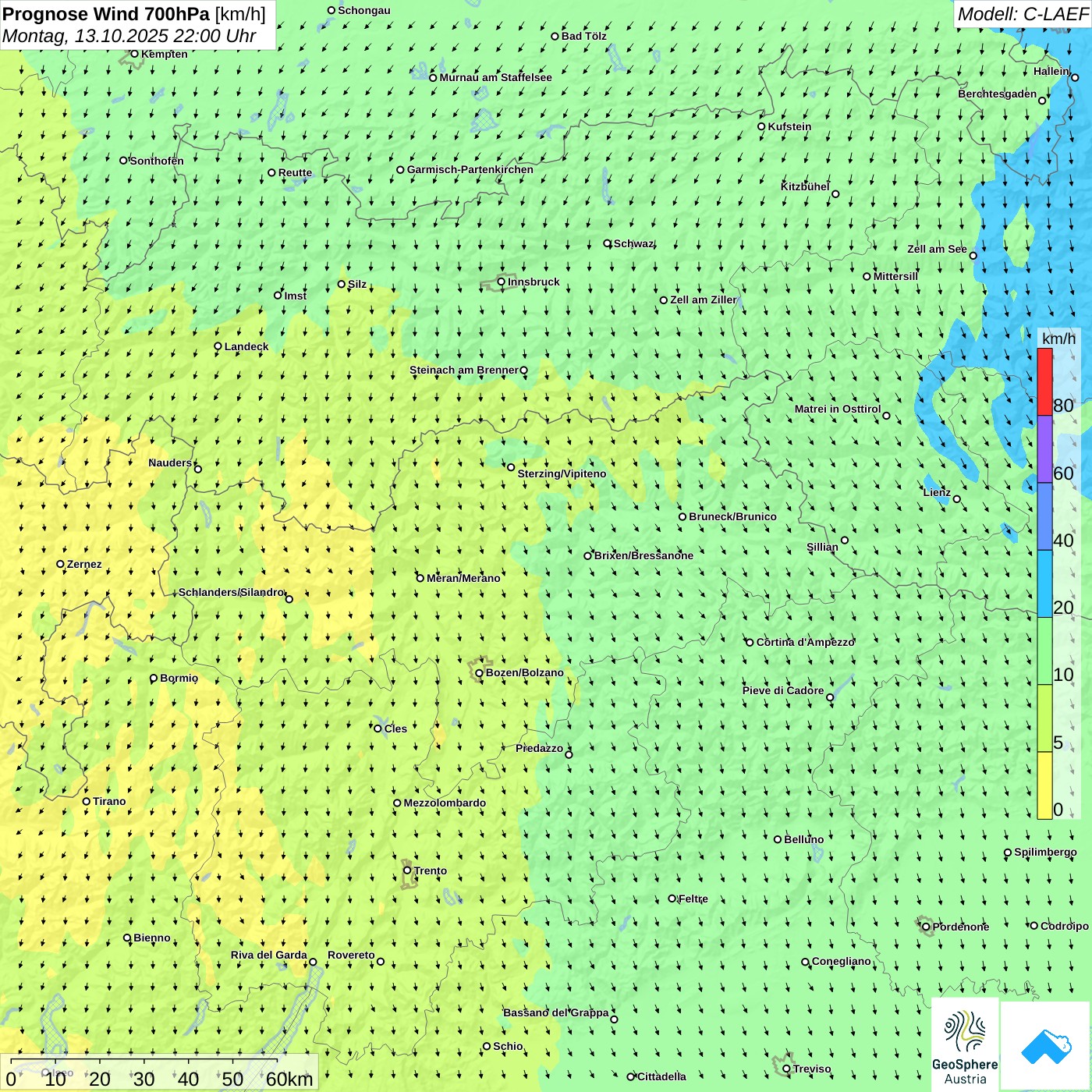Image resolution: width=1092 pixels, height=1092 pixels.
Task: Click the 'Murnau am Staffelsee' label
Action: pyautogui.click(x=495, y=77)
